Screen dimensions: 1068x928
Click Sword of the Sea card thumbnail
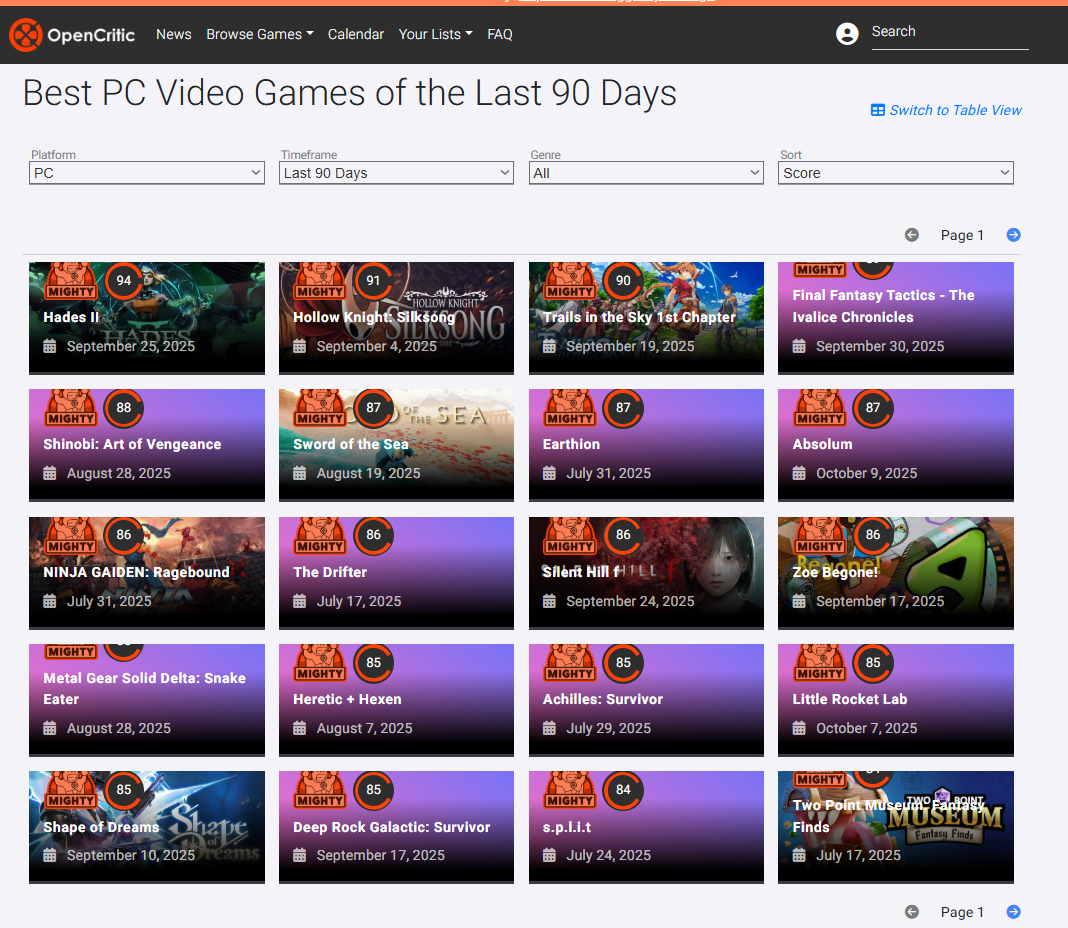pos(396,444)
